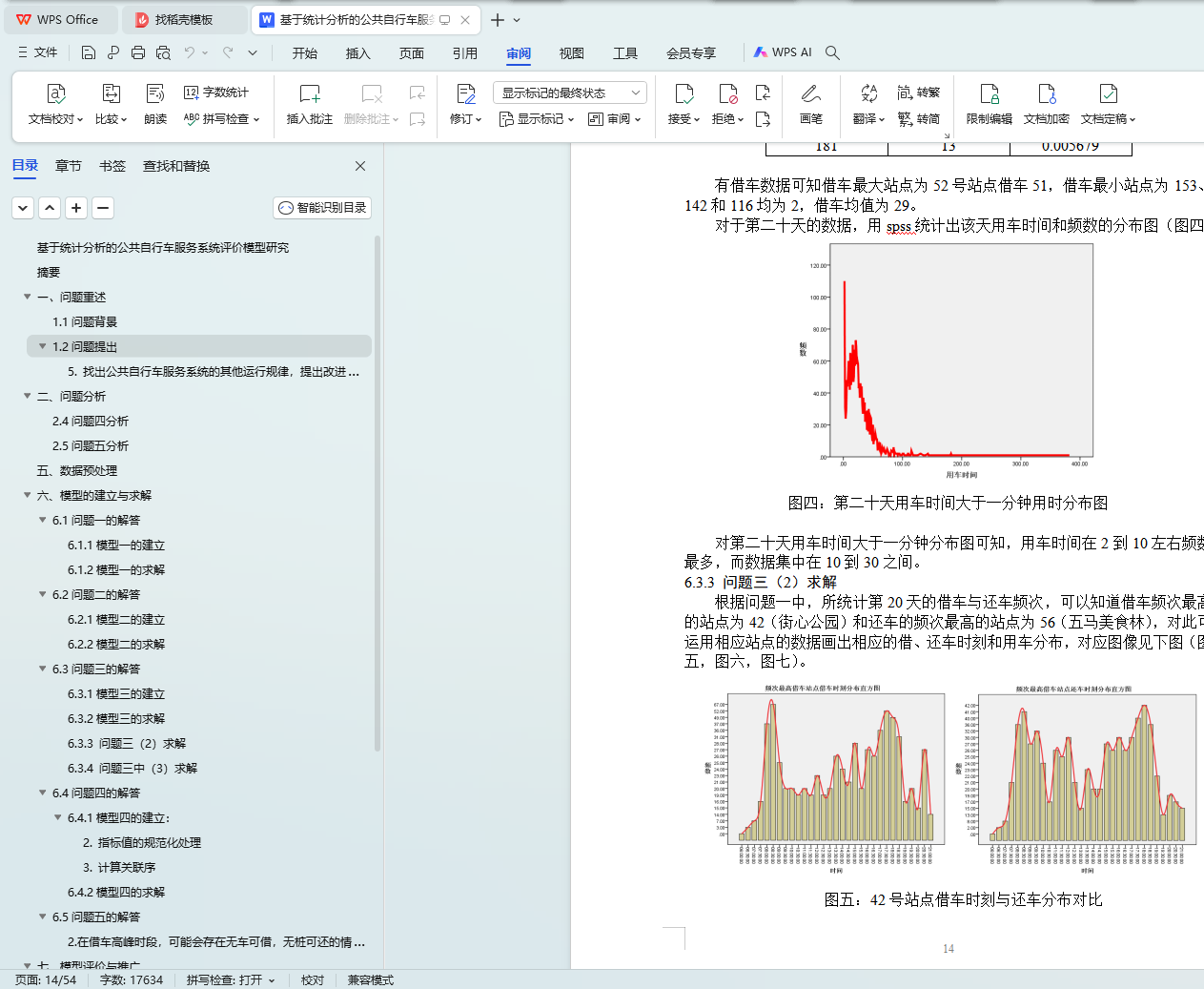The height and width of the screenshot is (989, 1204).
Task: Click the search magnifier beside WPS AI
Action: (x=832, y=52)
